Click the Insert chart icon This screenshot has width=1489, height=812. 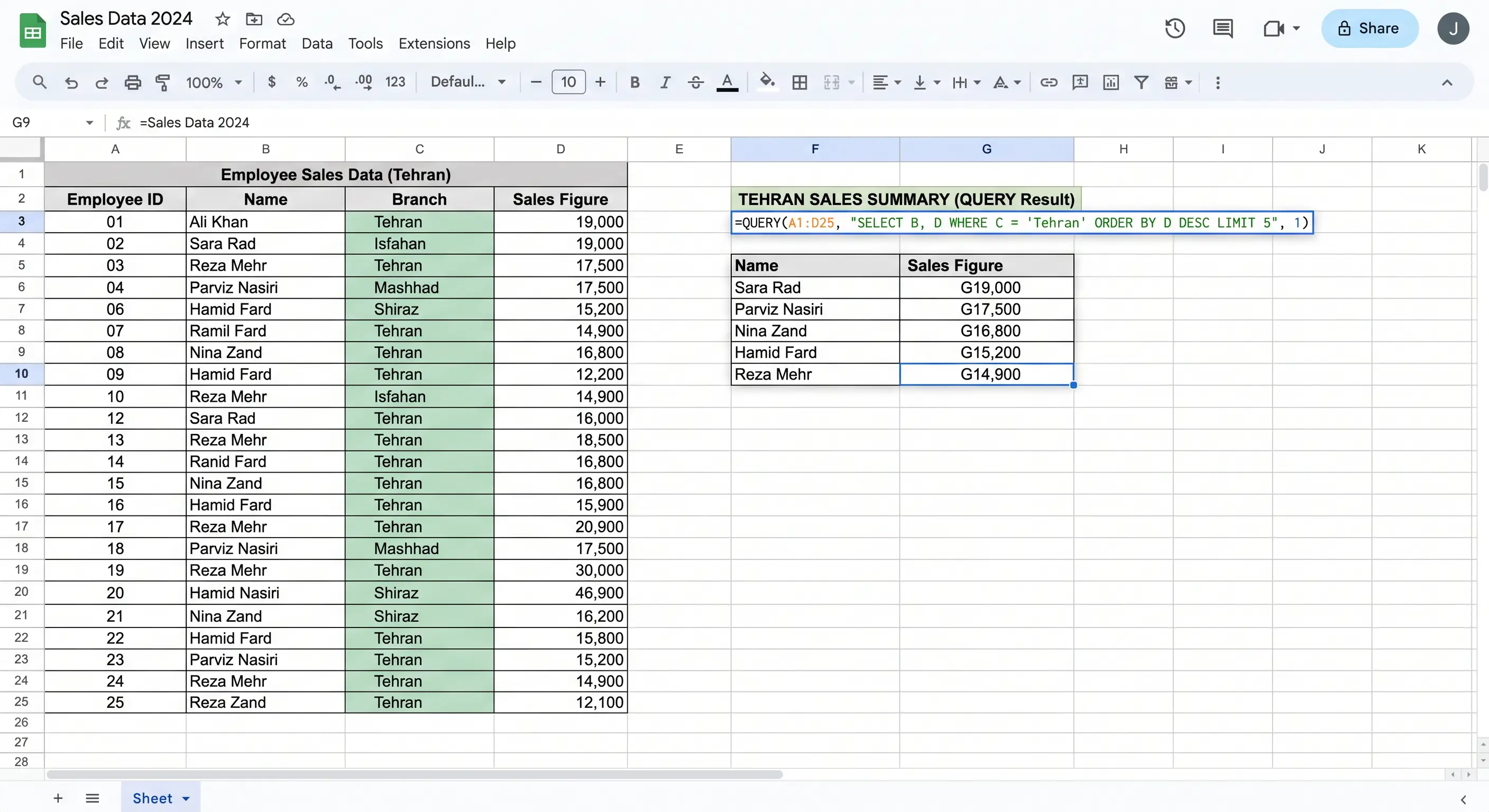(x=1110, y=82)
